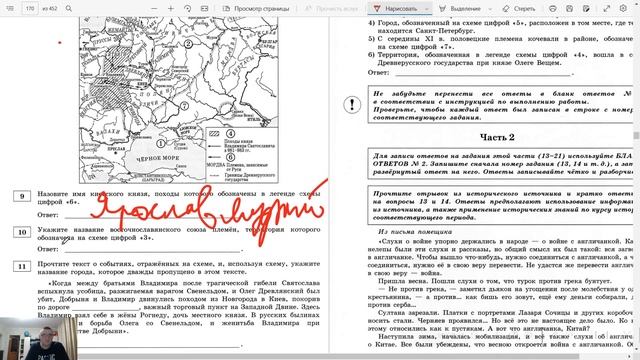The width and height of the screenshot is (640, 360).
Task: Zoom in with the plus button
Action: pos(171,9)
